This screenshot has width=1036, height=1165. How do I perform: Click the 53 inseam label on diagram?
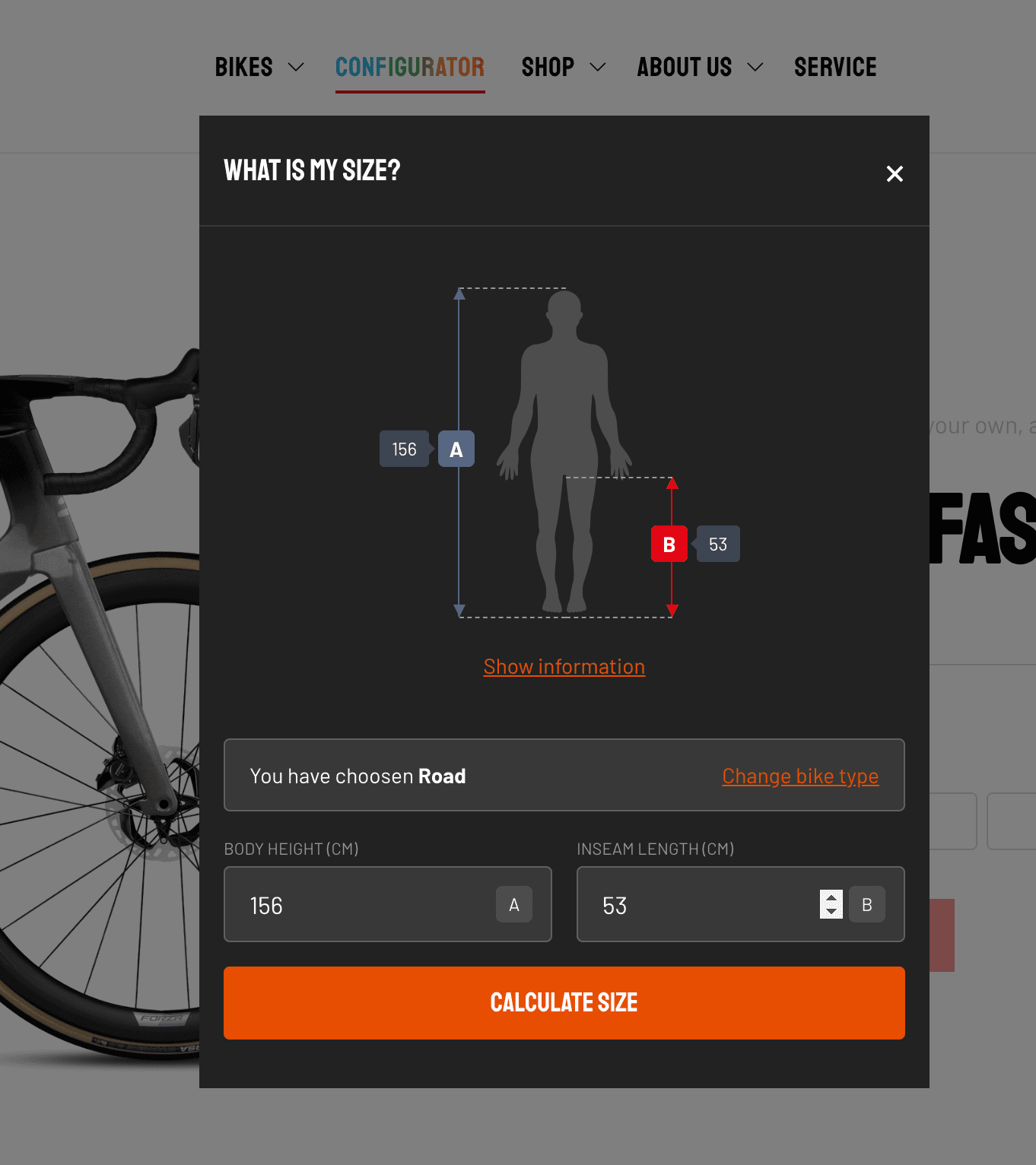pyautogui.click(x=718, y=544)
